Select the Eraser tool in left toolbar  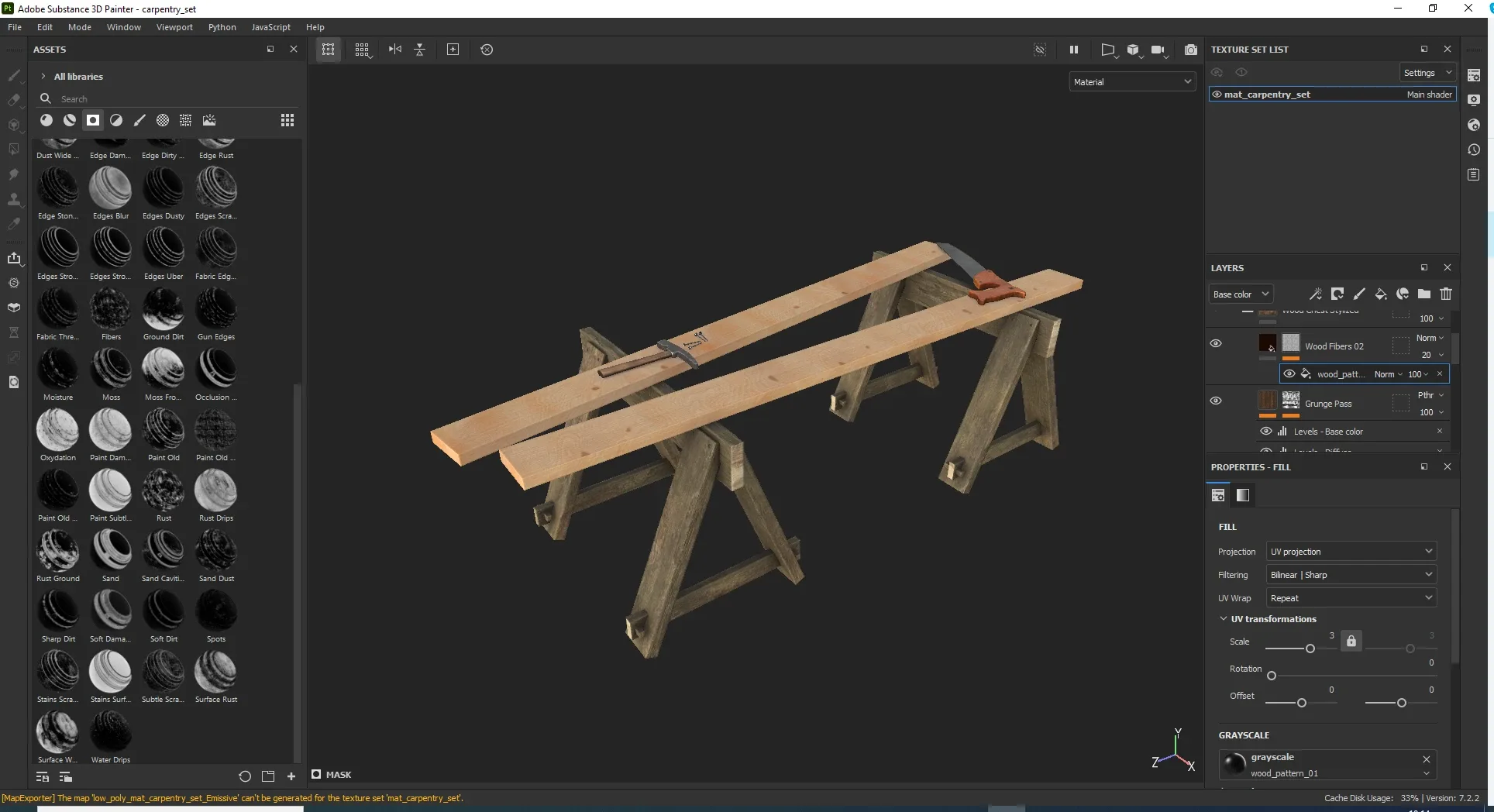14,100
